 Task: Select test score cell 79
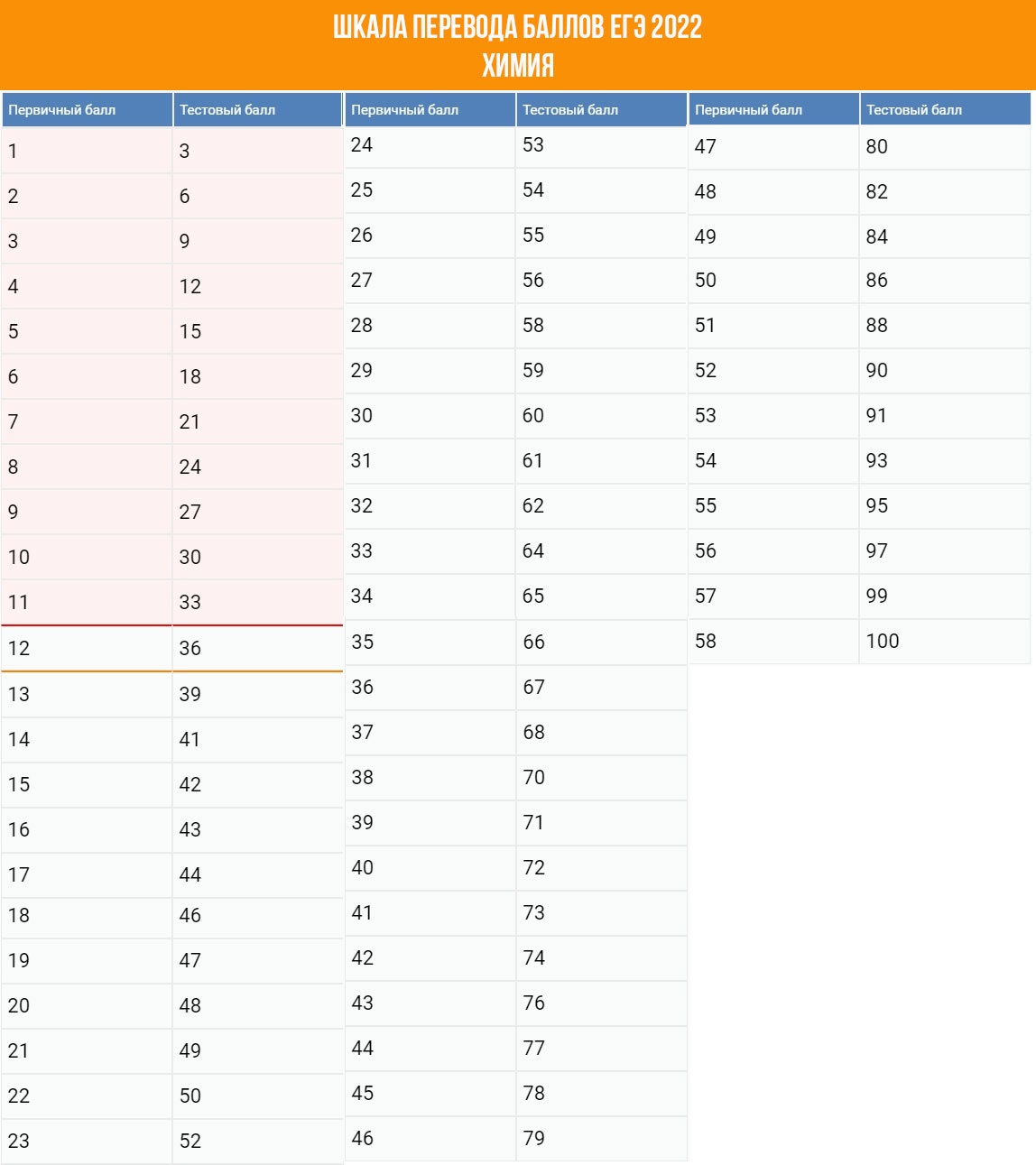[601, 1139]
